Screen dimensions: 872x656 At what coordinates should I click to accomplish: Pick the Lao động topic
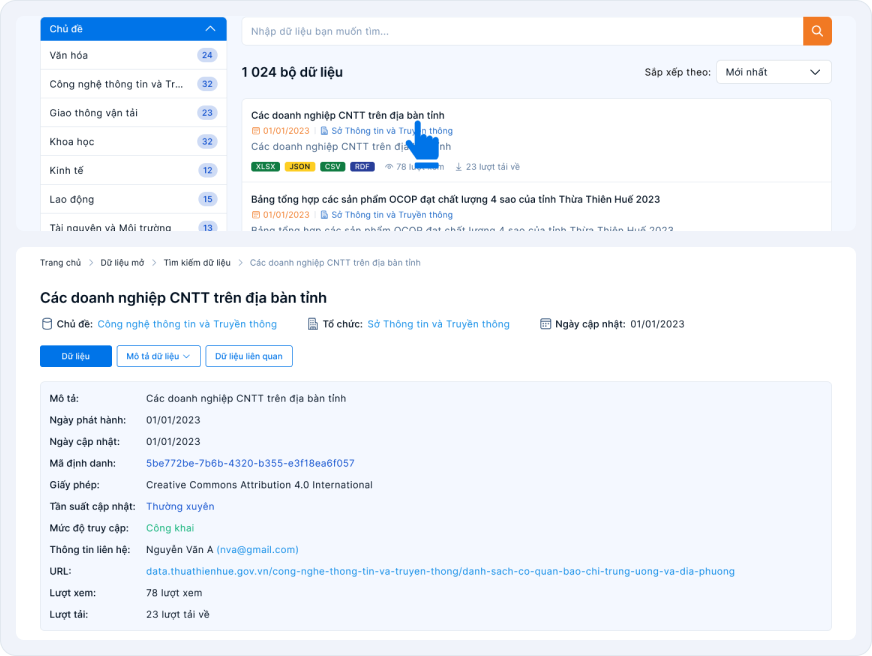133,199
